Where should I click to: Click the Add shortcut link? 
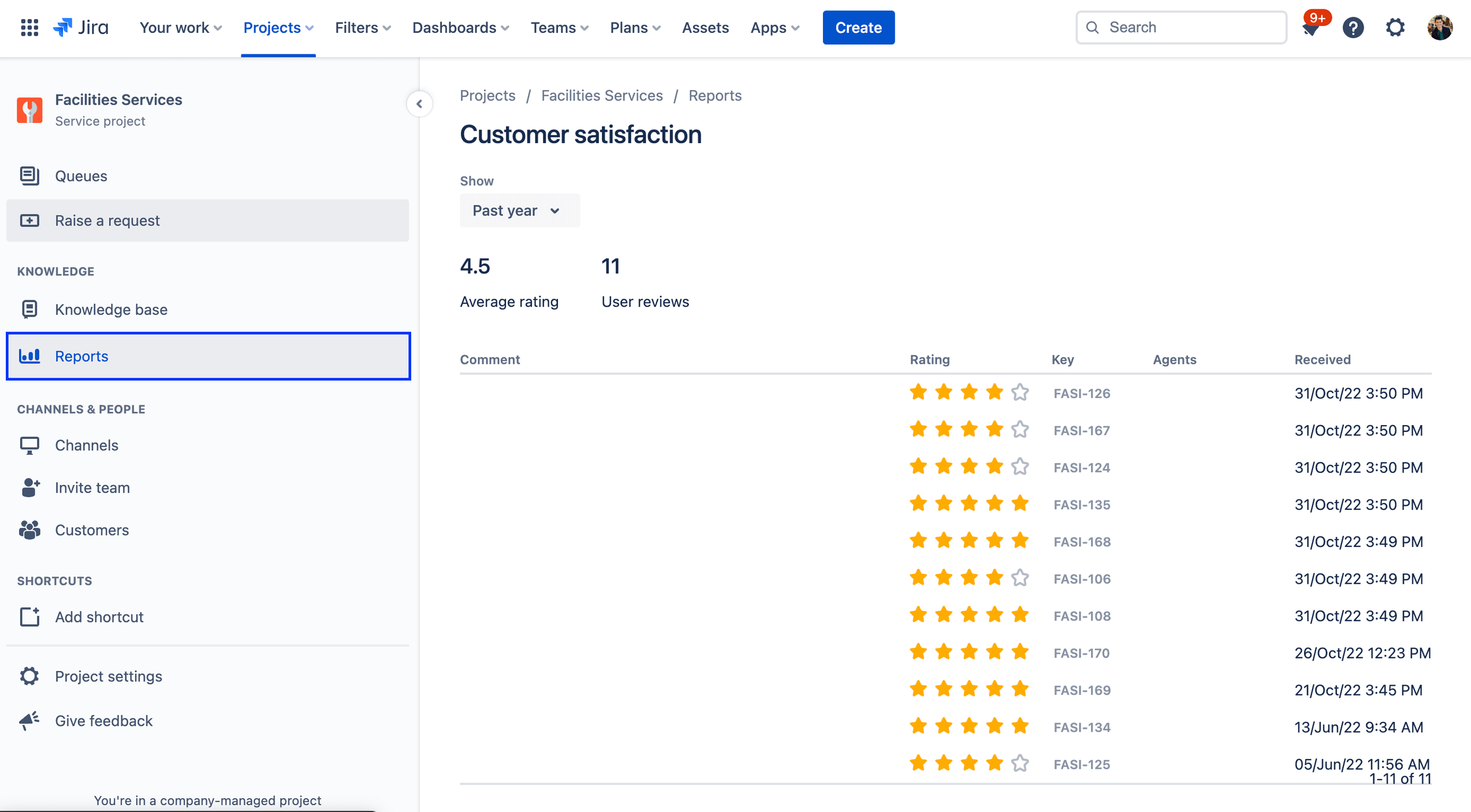99,617
